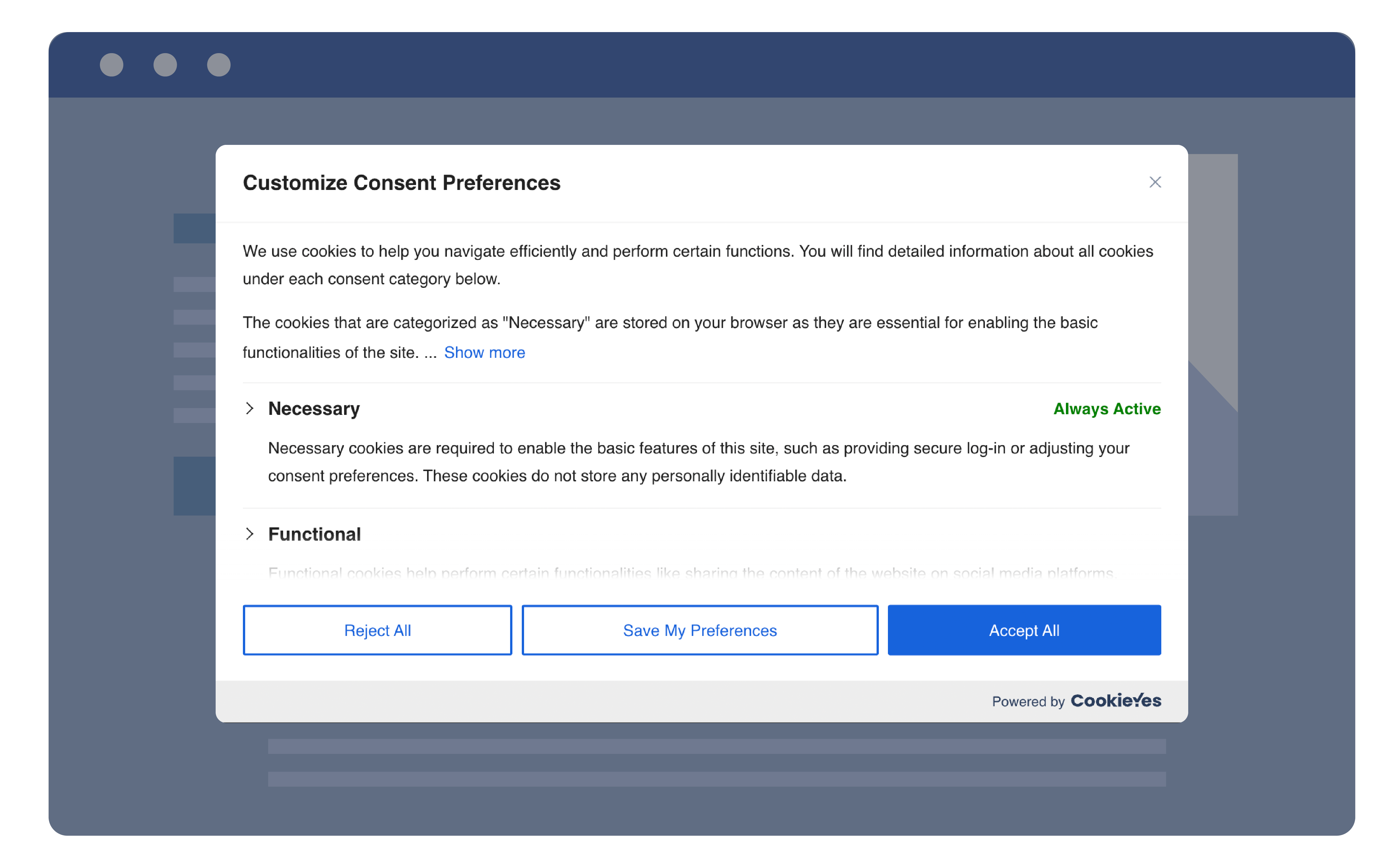Close the Customize Consent Preferences dialog
The width and height of the screenshot is (1399, 868).
click(x=1155, y=182)
